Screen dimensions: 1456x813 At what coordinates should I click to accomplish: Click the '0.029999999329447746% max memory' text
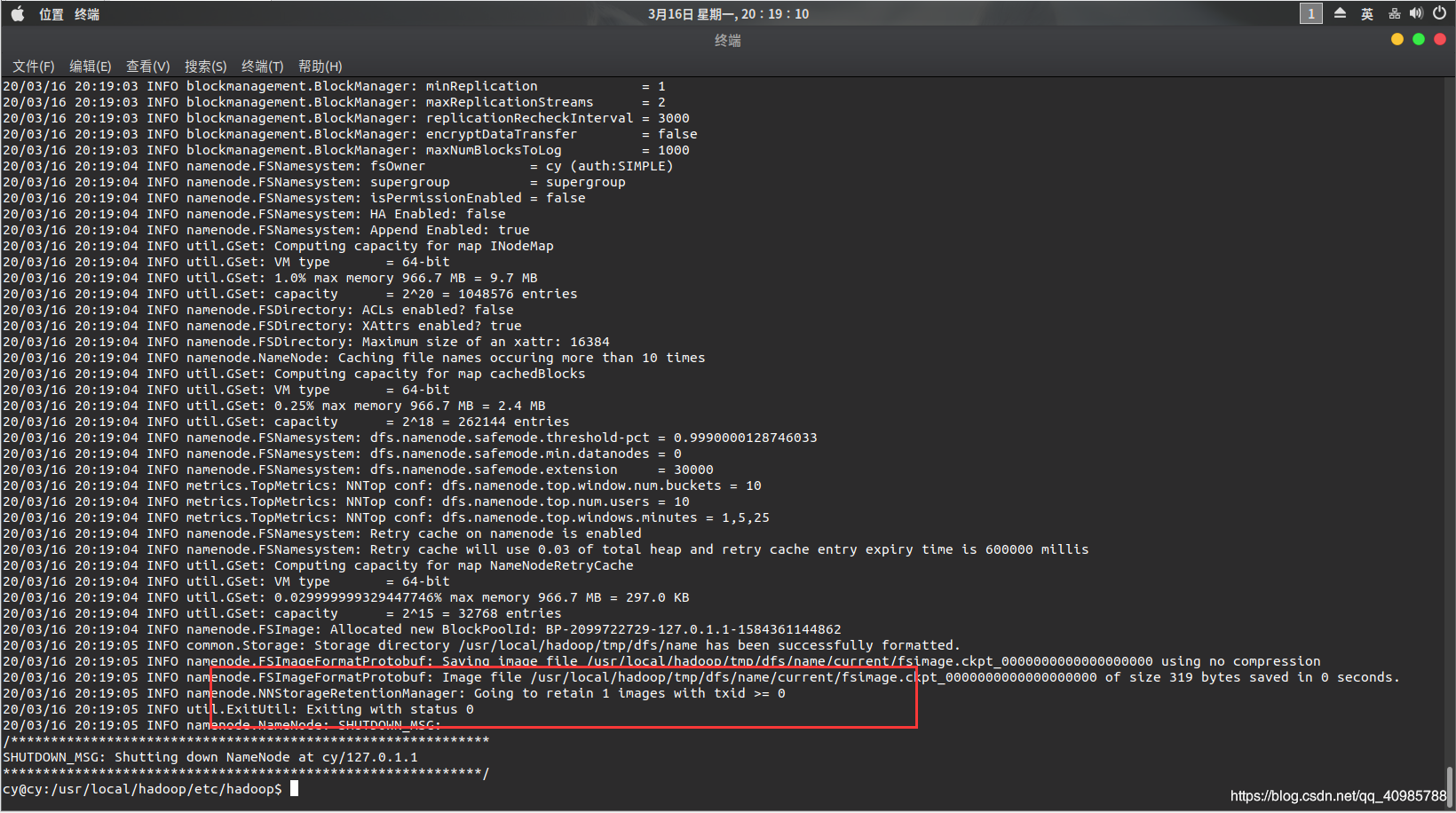pos(402,597)
